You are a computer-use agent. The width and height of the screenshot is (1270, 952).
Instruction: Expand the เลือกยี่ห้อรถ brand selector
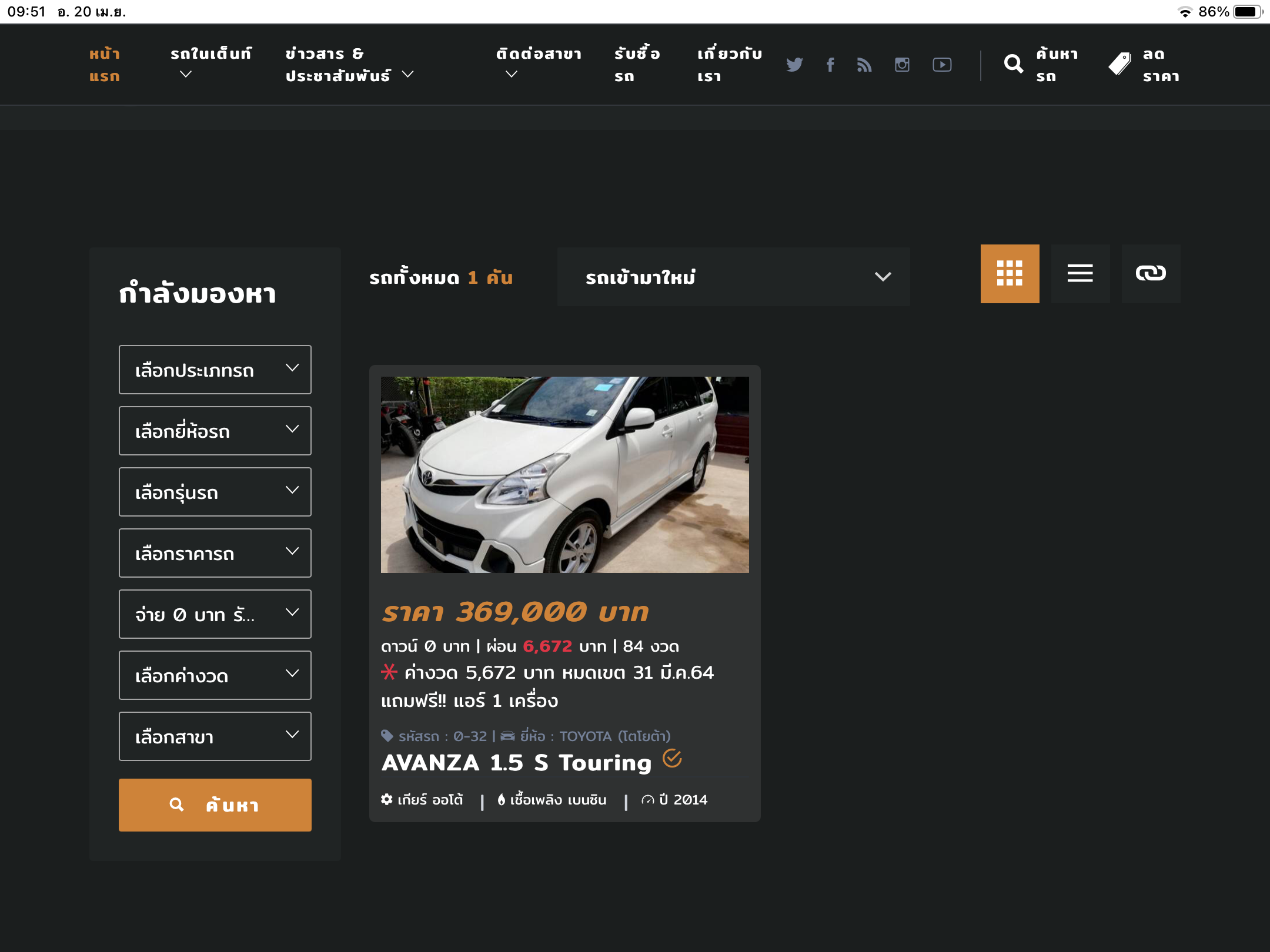click(x=215, y=431)
